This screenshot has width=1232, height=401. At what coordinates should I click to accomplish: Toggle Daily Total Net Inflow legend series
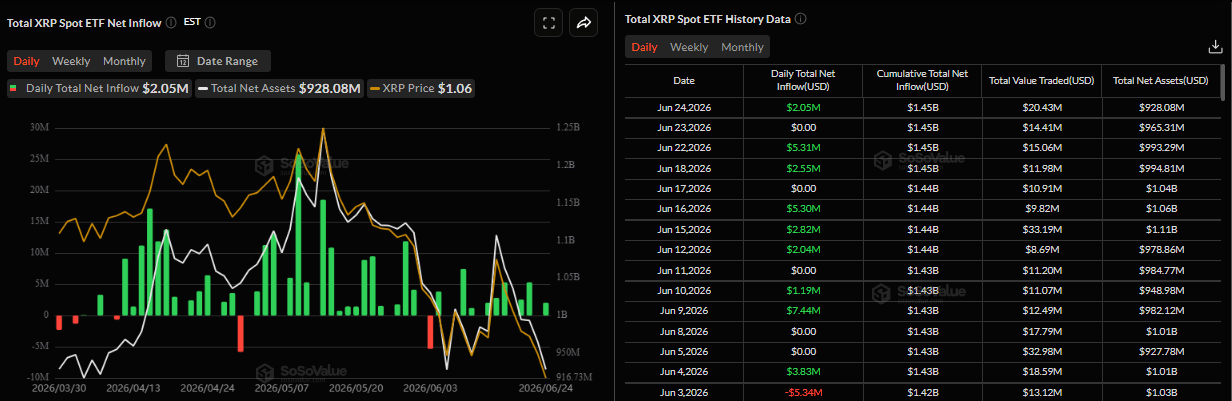pos(99,88)
